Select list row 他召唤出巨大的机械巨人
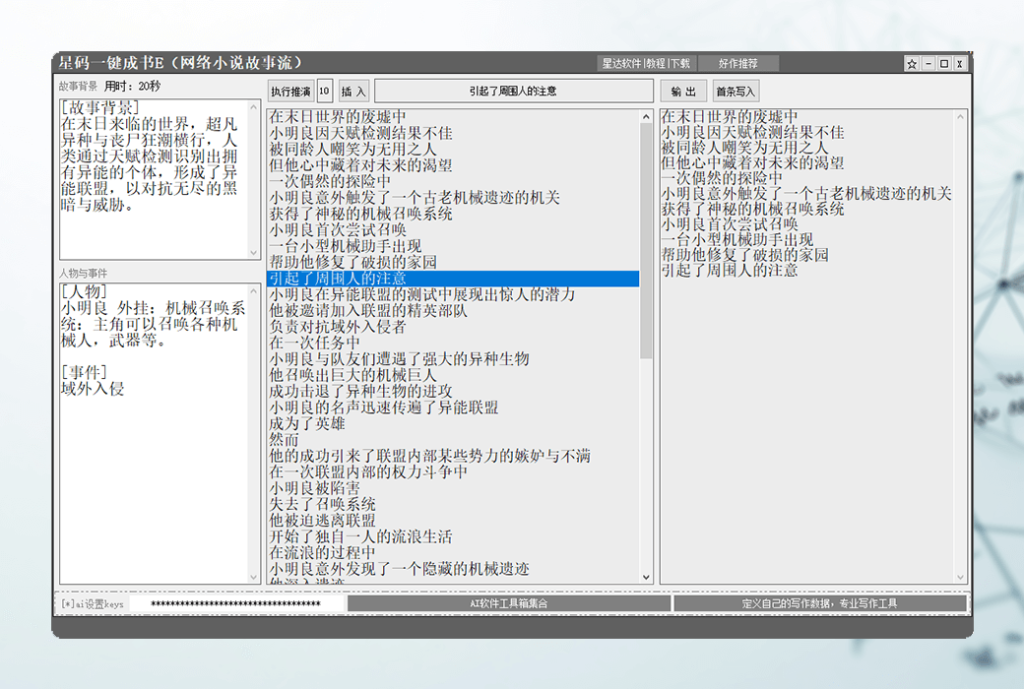 click(x=453, y=376)
